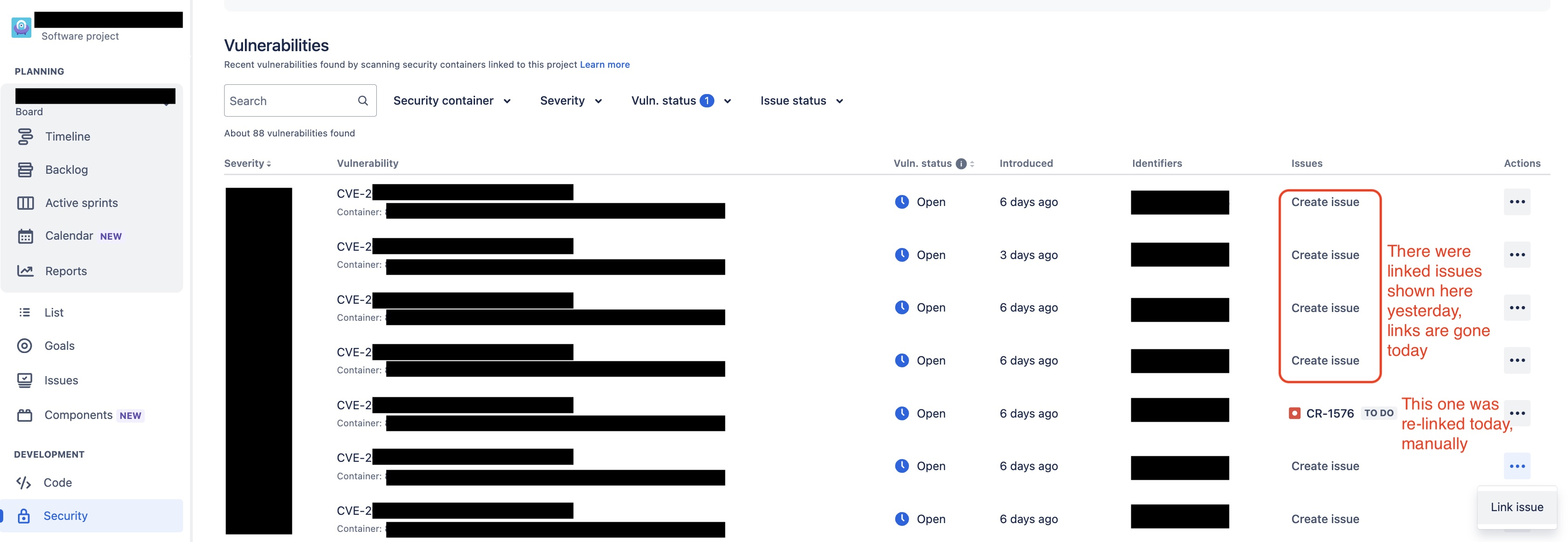1568x542 pixels.
Task: Click the search magnifier icon
Action: tap(363, 100)
